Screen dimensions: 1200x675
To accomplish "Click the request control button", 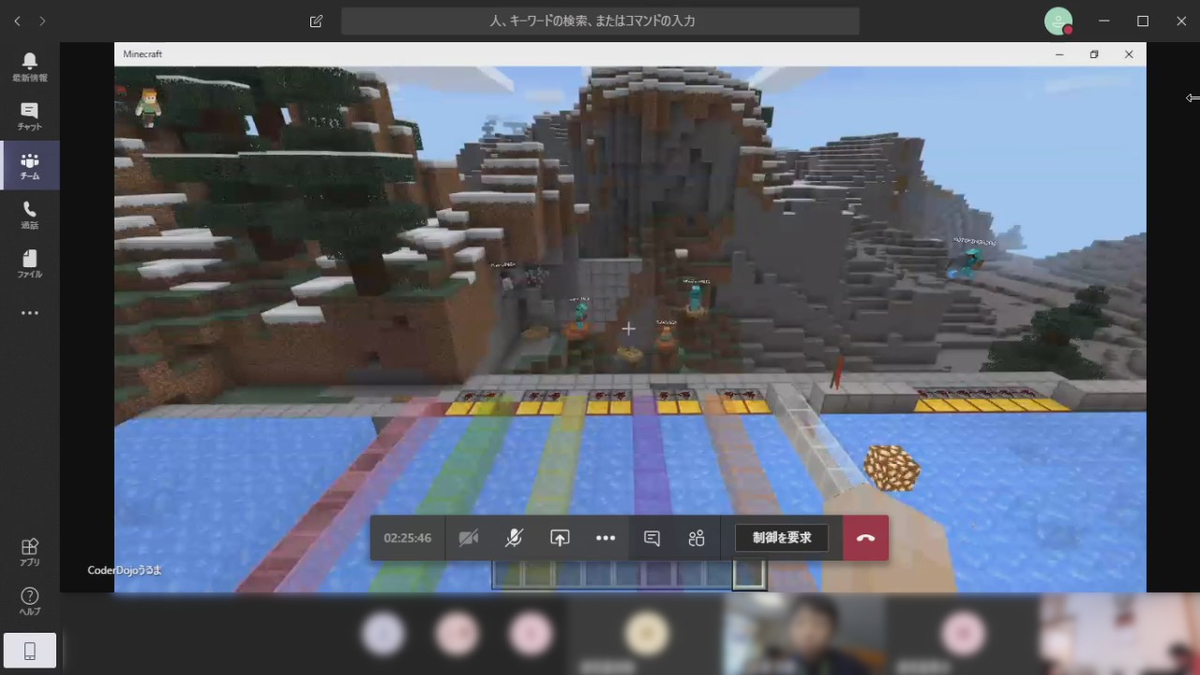I will pyautogui.click(x=782, y=538).
